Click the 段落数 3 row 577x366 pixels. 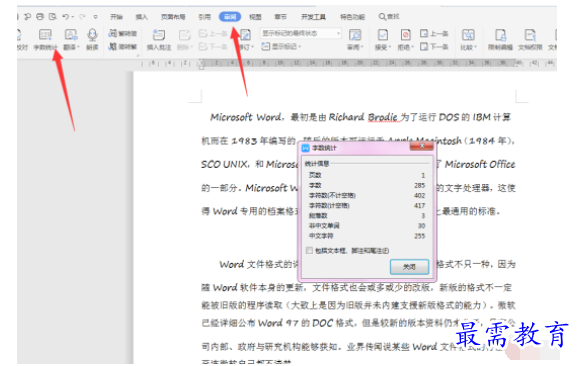[367, 216]
